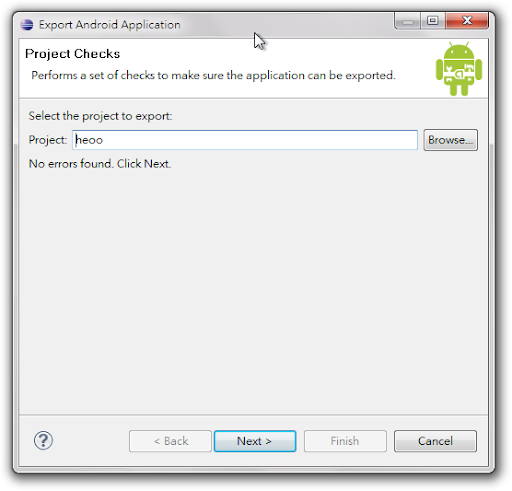Click the 'Export Android Application' window title

click(109, 25)
